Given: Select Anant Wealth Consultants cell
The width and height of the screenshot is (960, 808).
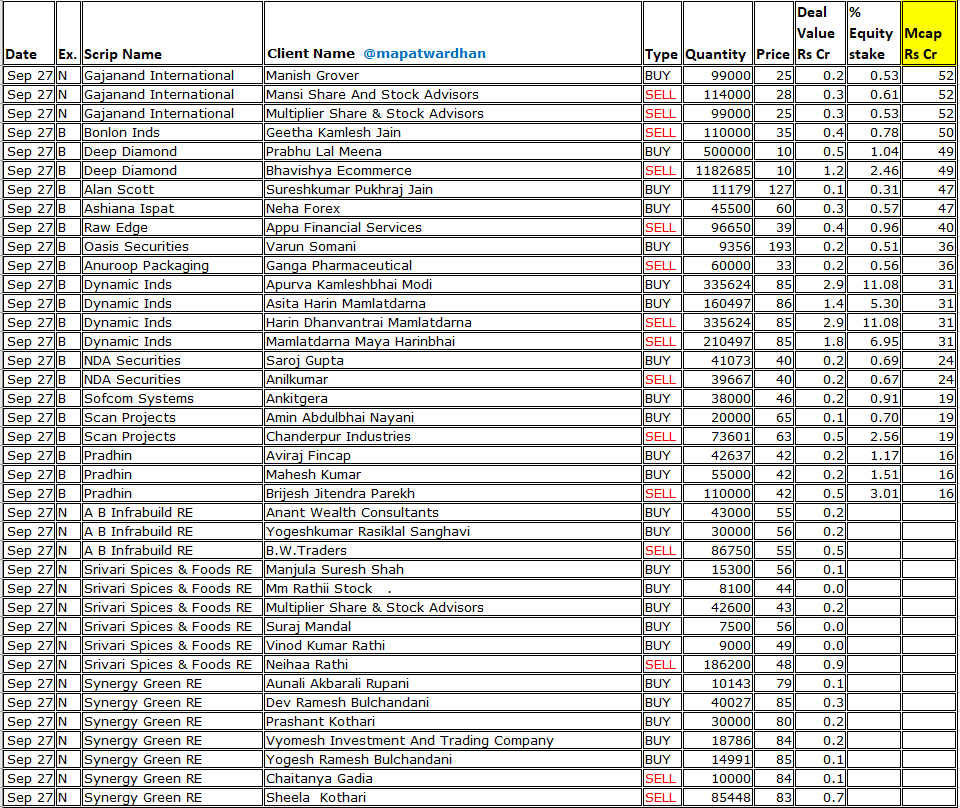Looking at the screenshot, I should coord(452,512).
